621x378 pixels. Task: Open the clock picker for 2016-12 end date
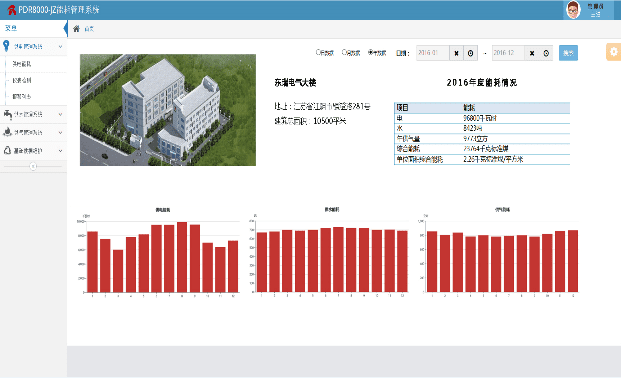pyautogui.click(x=546, y=53)
